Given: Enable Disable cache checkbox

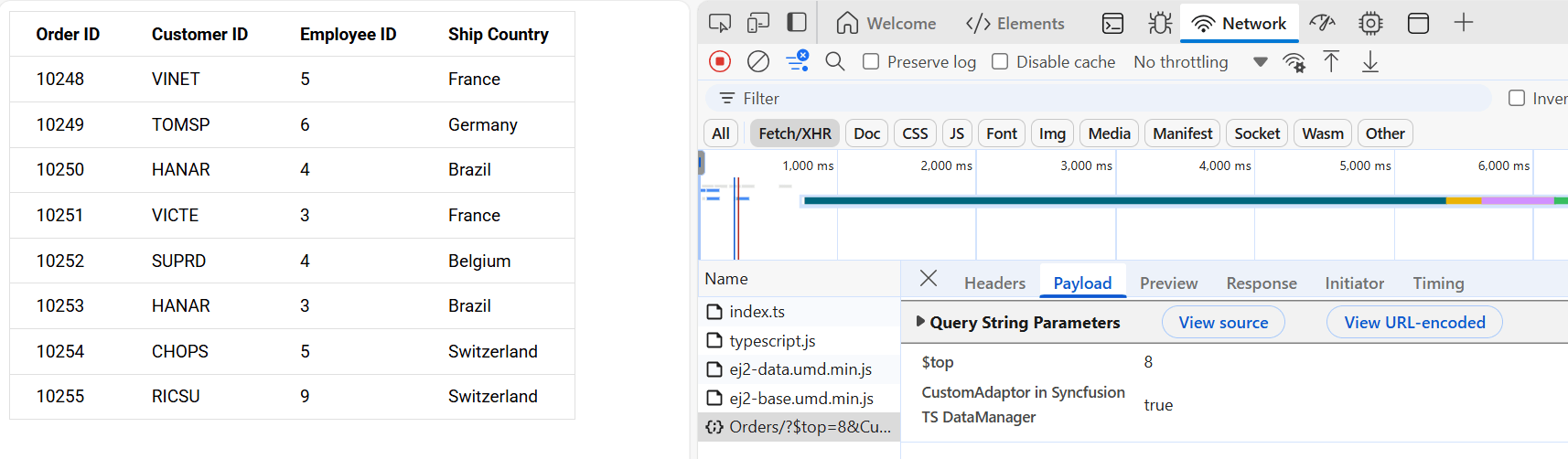Looking at the screenshot, I should tap(1000, 61).
